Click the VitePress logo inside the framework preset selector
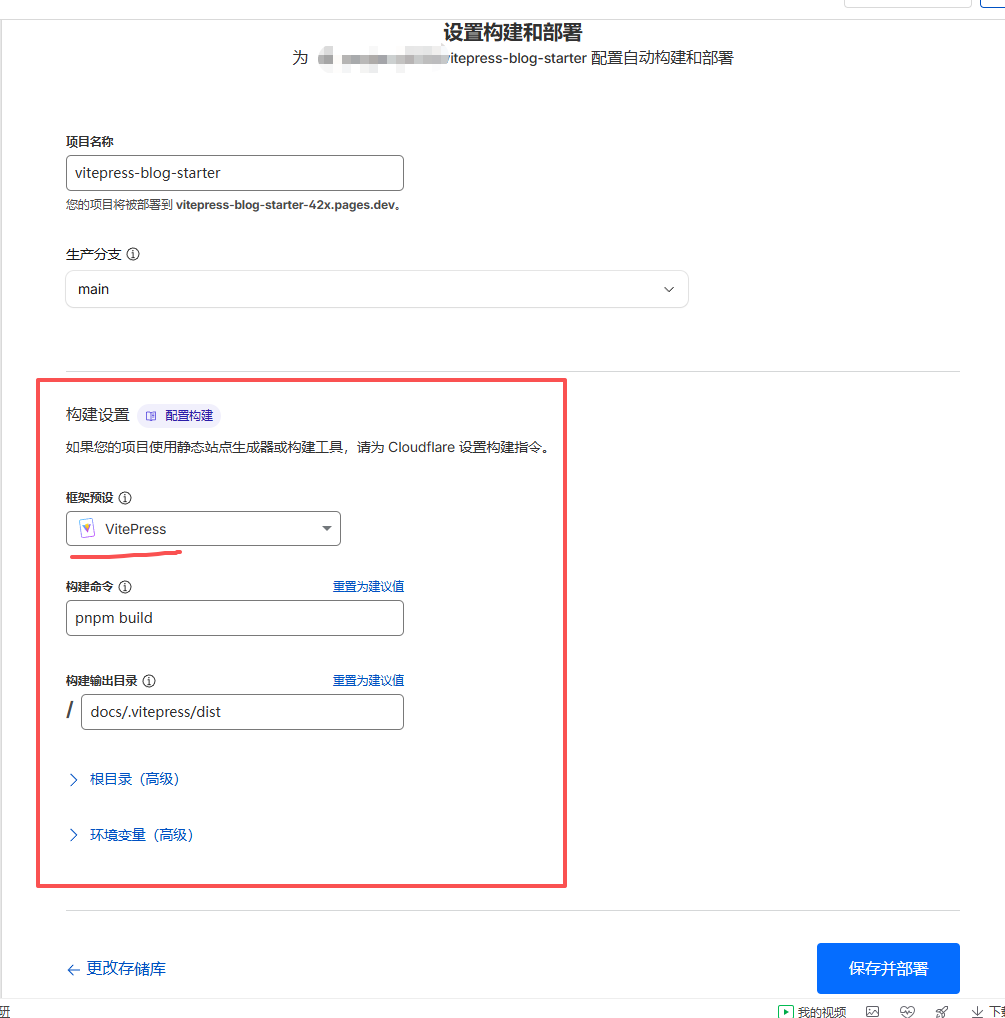Viewport: 1005px width, 1018px height. [x=86, y=528]
